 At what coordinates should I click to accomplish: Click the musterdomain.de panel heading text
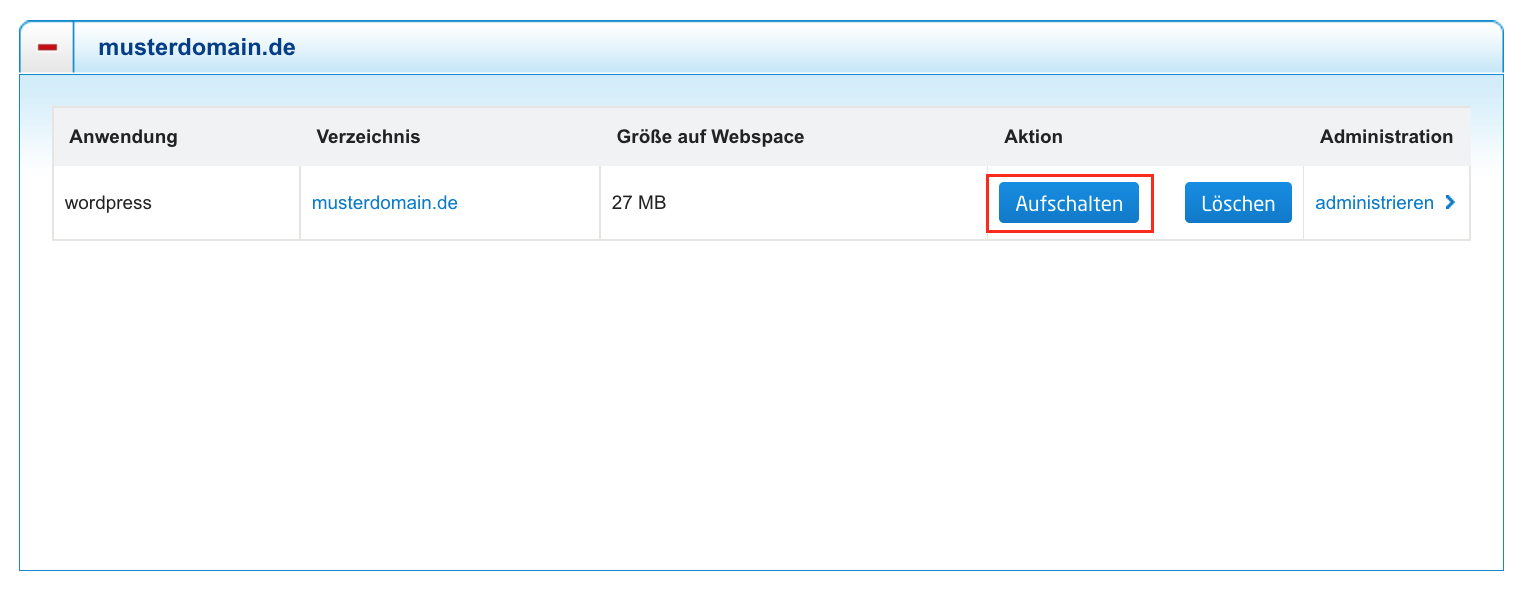coord(196,47)
